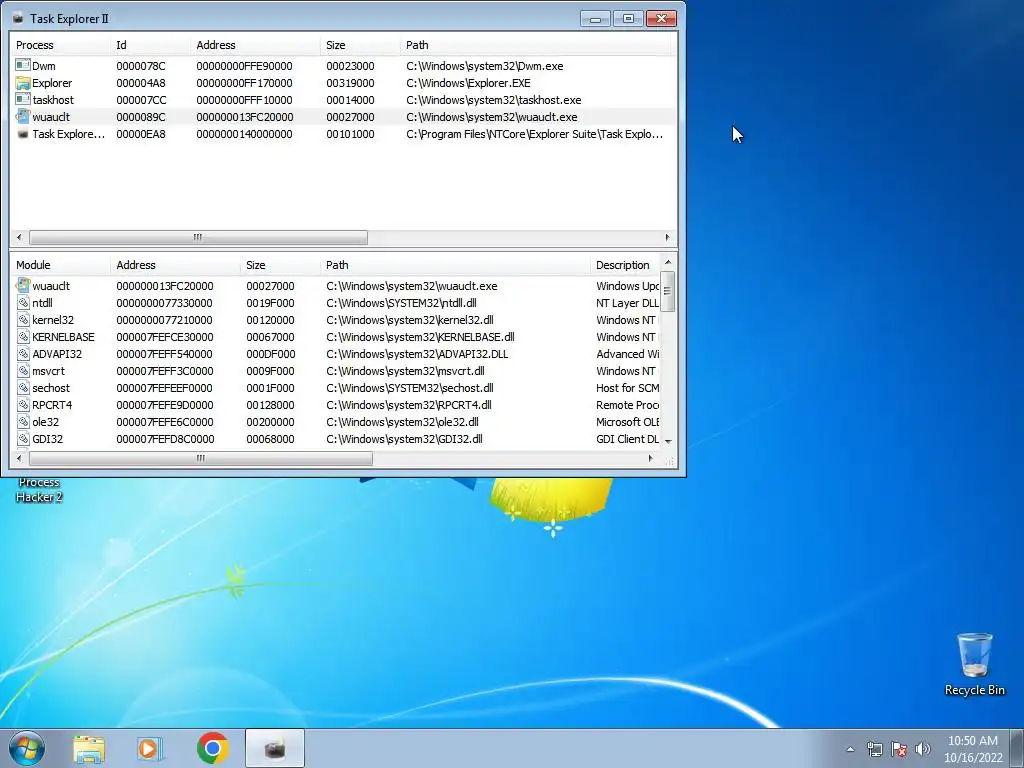
Task: Sort the process list by Address header
Action: tap(255, 45)
